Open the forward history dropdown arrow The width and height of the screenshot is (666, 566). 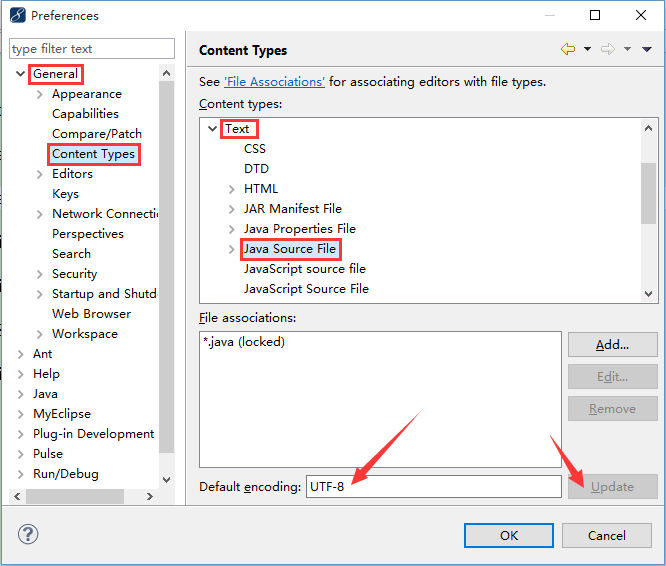click(x=627, y=49)
